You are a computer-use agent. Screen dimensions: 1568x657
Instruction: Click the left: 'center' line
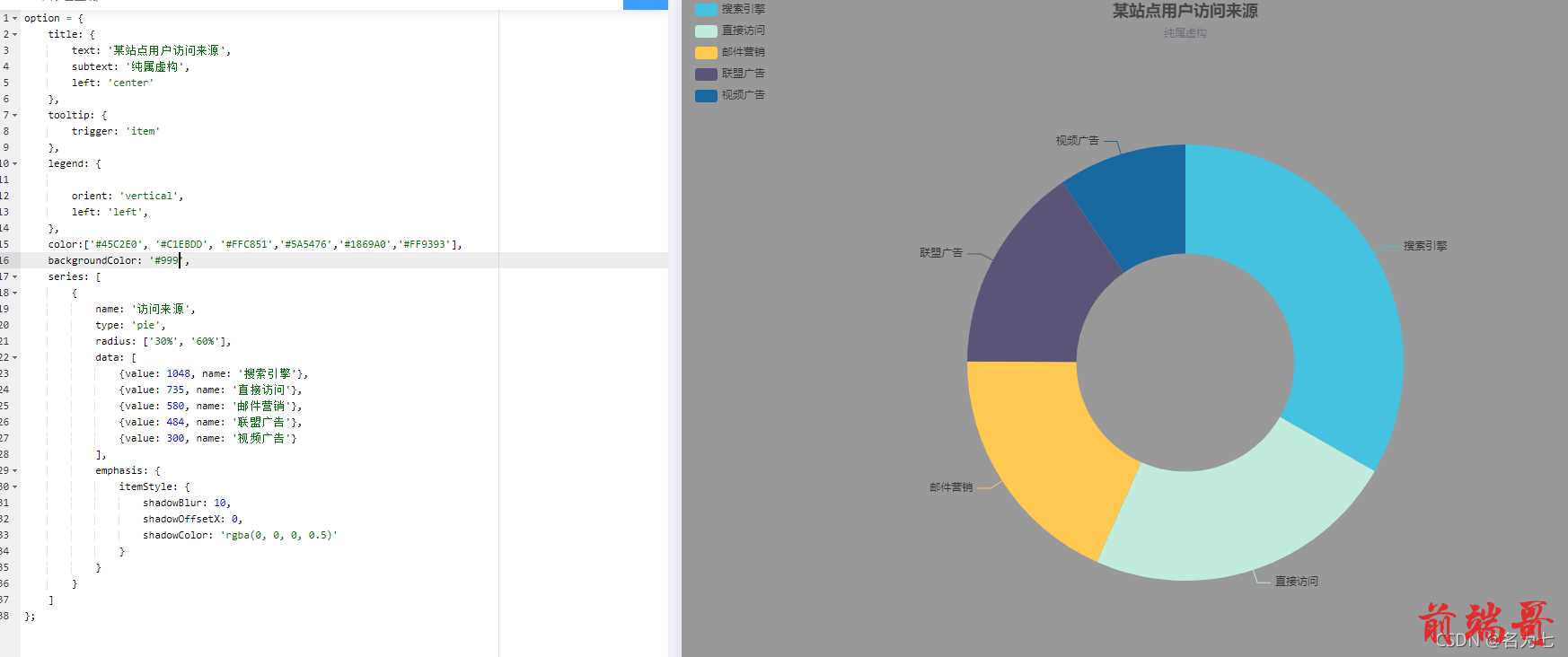(x=113, y=83)
